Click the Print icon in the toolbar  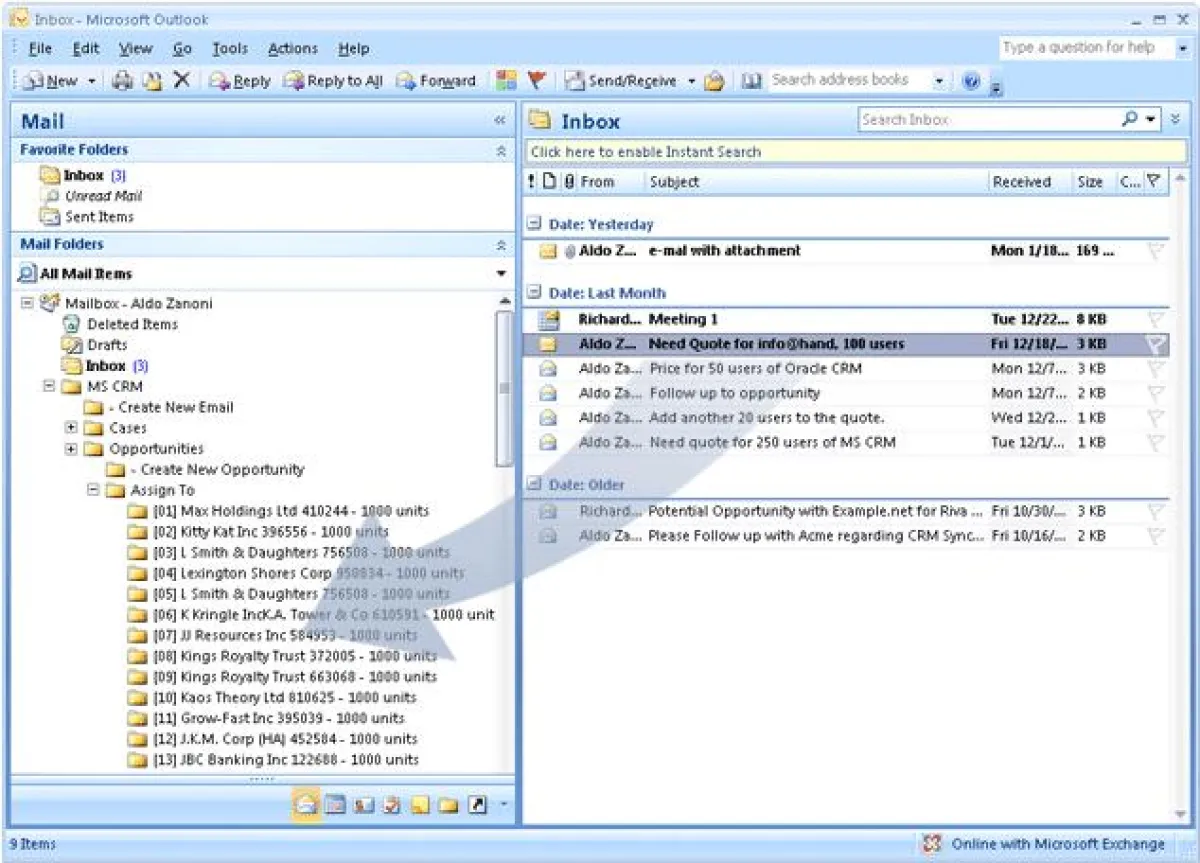click(x=122, y=81)
